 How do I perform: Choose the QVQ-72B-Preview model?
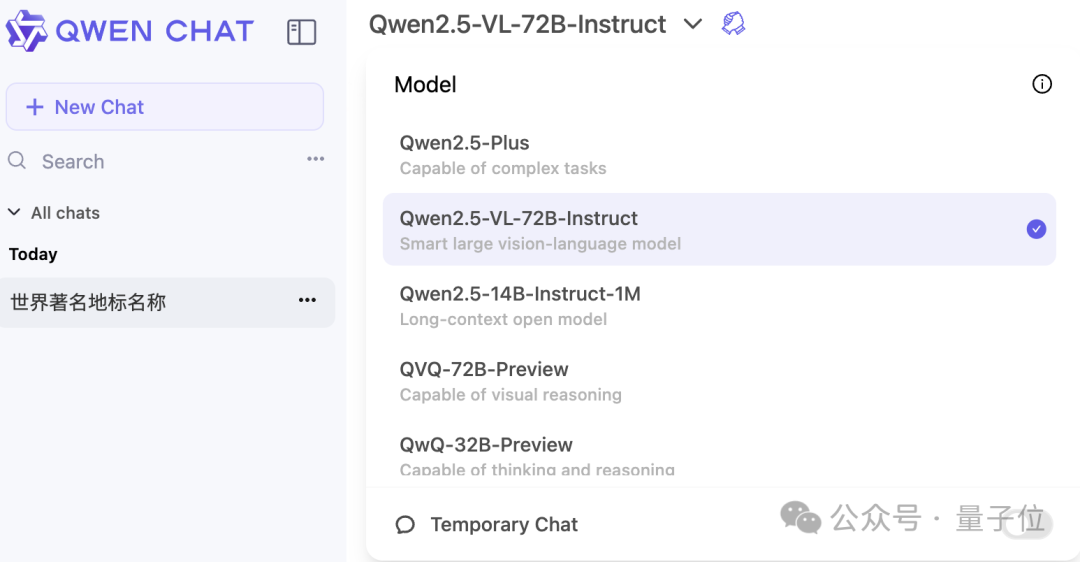click(719, 381)
